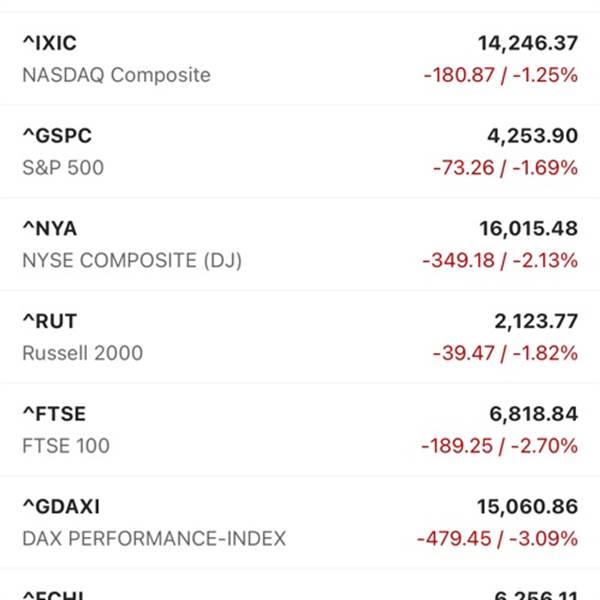Open the ^FTSE ticker symbol
Viewport: 600px width, 600px height.
54,414
